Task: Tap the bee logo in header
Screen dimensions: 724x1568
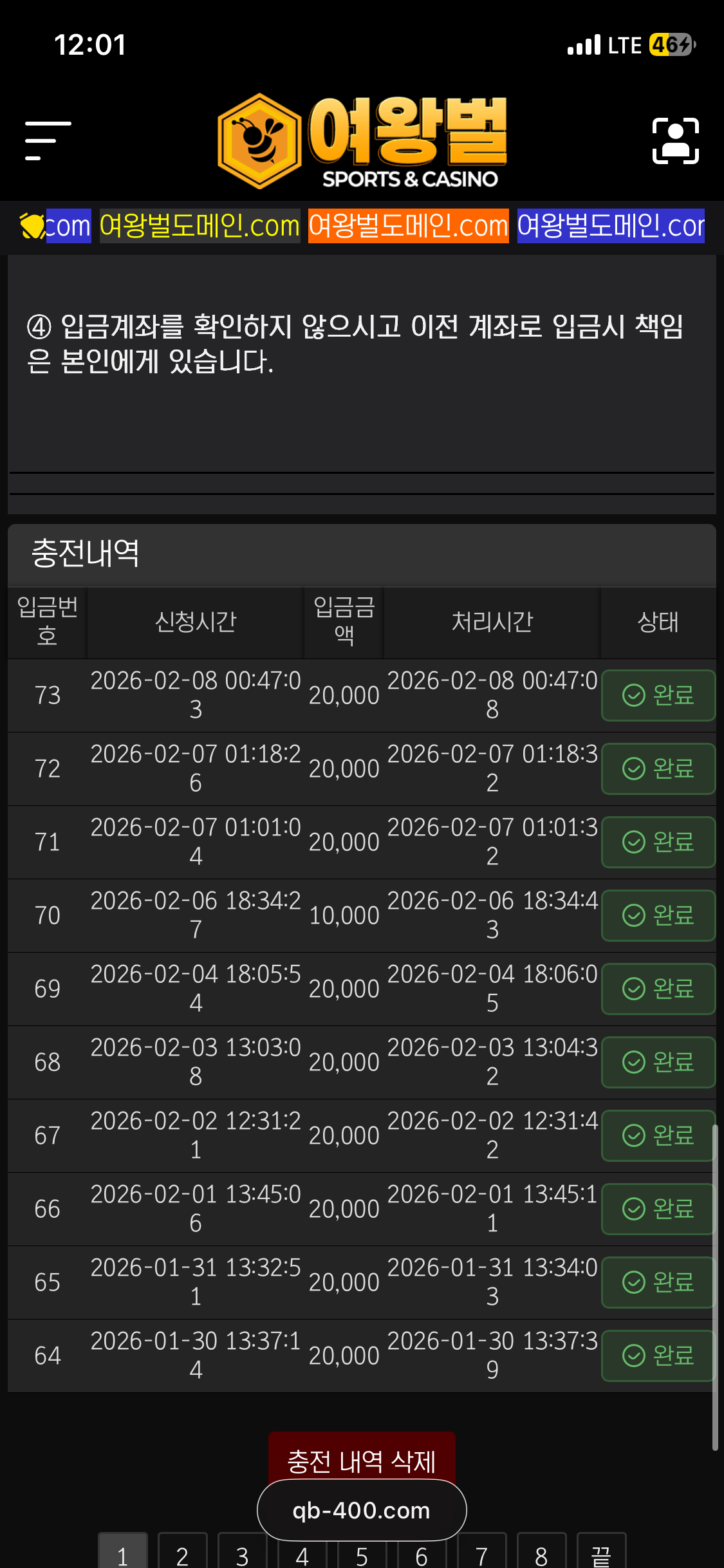Action: click(x=259, y=141)
